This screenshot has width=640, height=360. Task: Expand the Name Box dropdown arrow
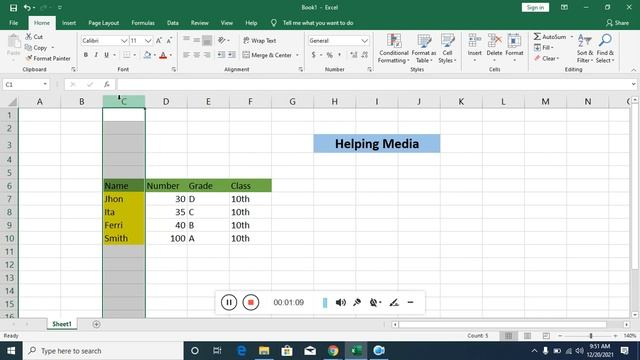click(x=45, y=84)
